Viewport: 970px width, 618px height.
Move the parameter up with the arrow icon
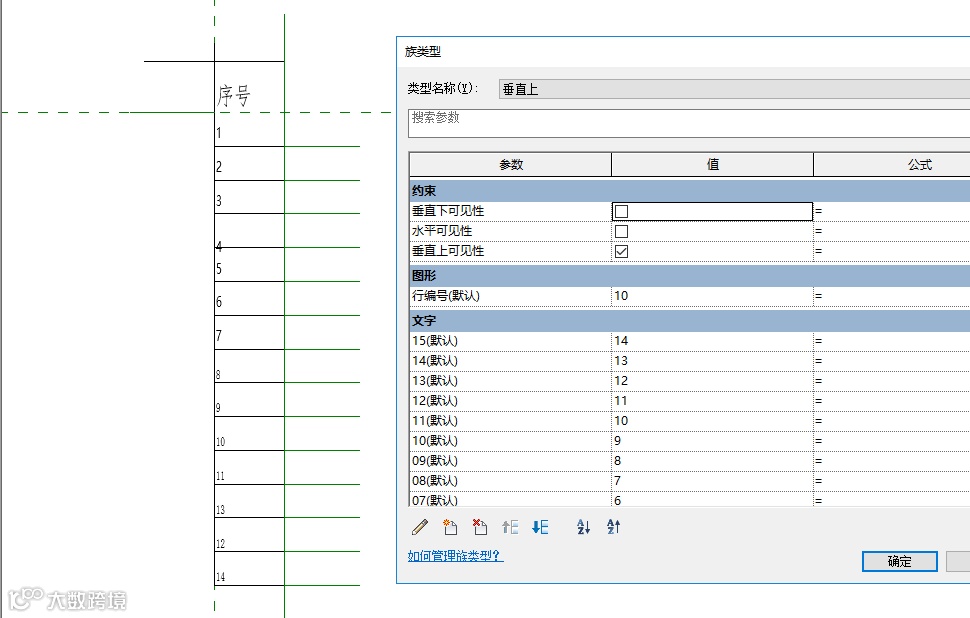[x=510, y=527]
